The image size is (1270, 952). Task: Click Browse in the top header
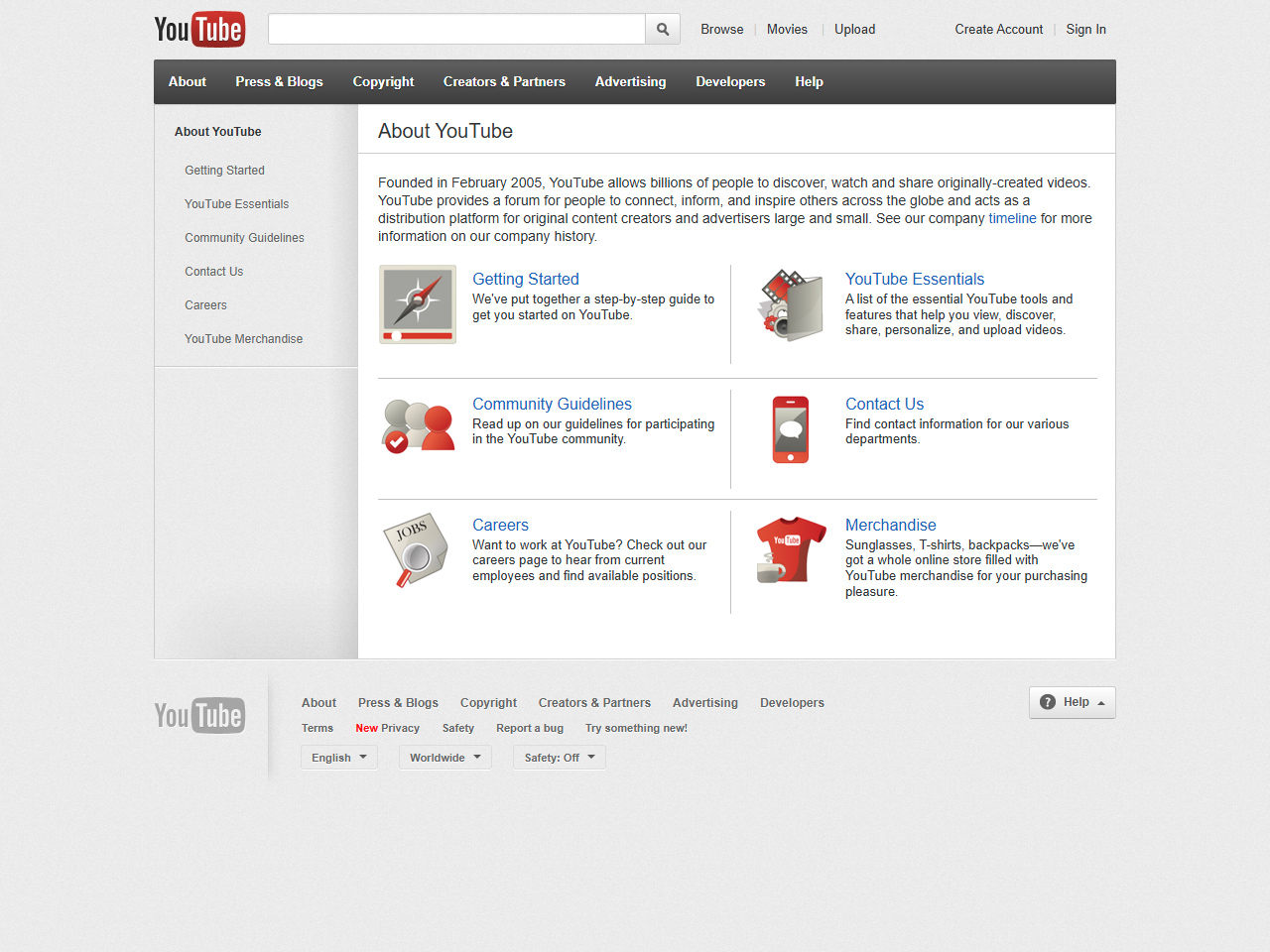(722, 30)
